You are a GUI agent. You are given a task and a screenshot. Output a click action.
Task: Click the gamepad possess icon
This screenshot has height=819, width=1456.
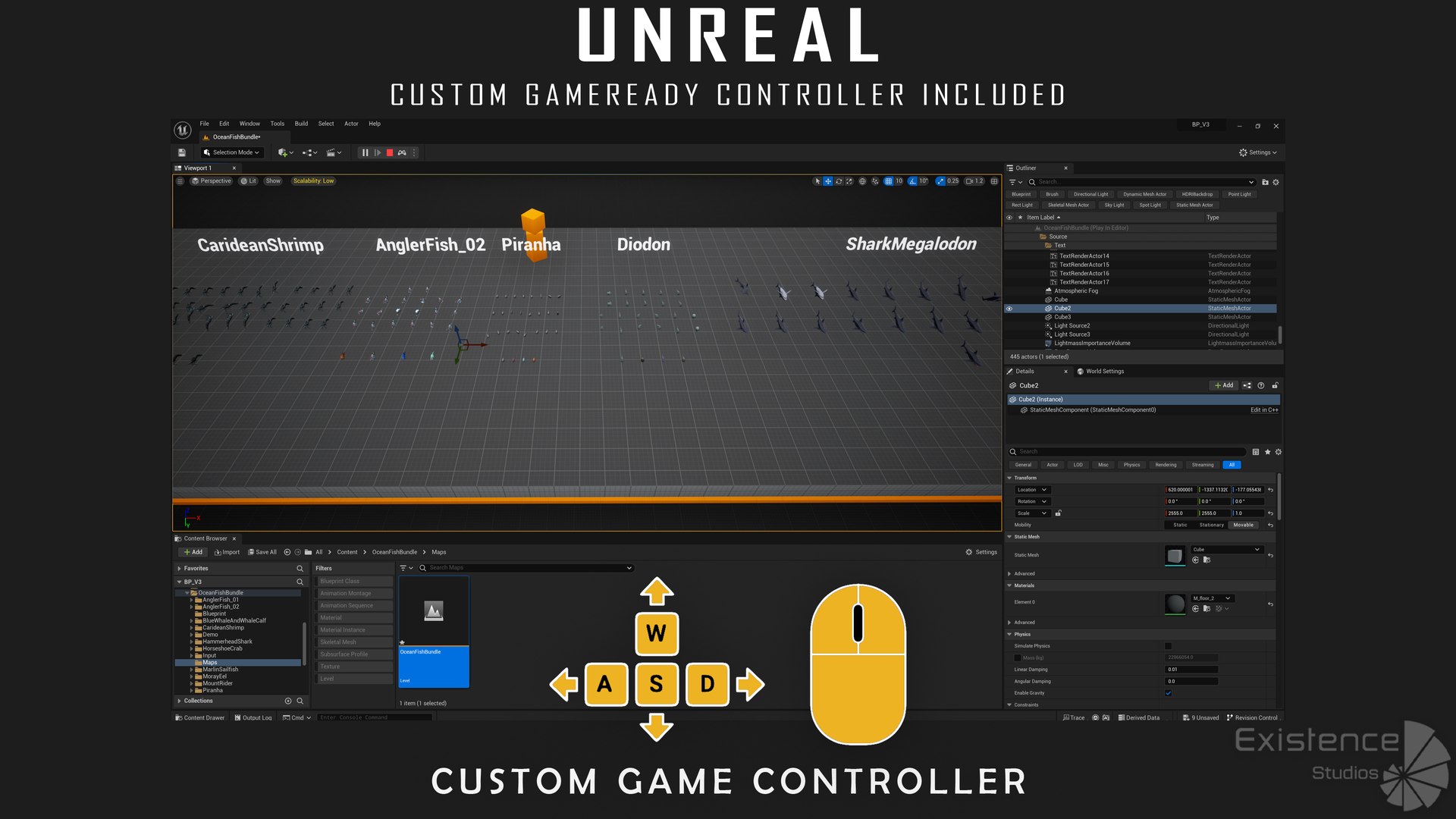(x=402, y=152)
